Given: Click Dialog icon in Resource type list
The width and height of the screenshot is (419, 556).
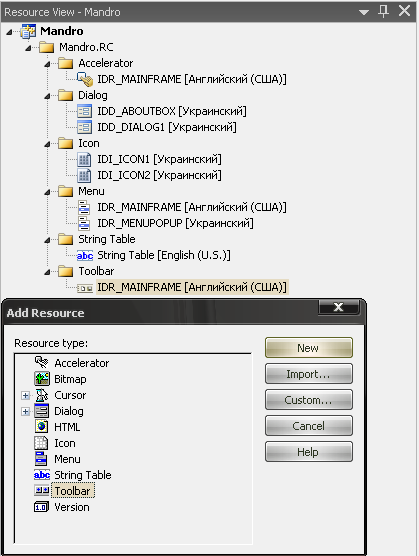Looking at the screenshot, I should 41,411.
